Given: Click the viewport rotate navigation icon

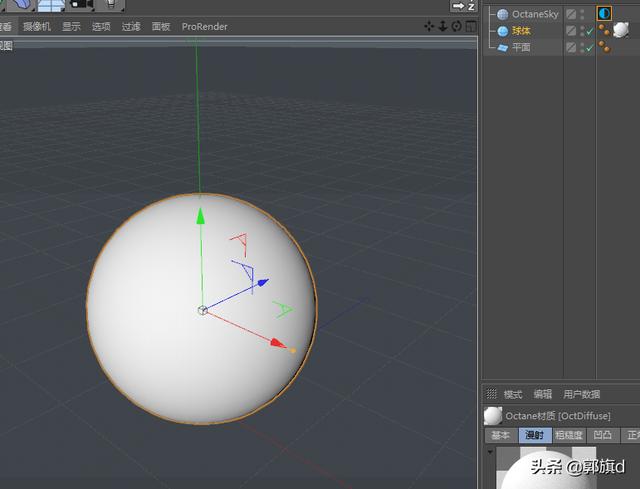Looking at the screenshot, I should pyautogui.click(x=457, y=27).
